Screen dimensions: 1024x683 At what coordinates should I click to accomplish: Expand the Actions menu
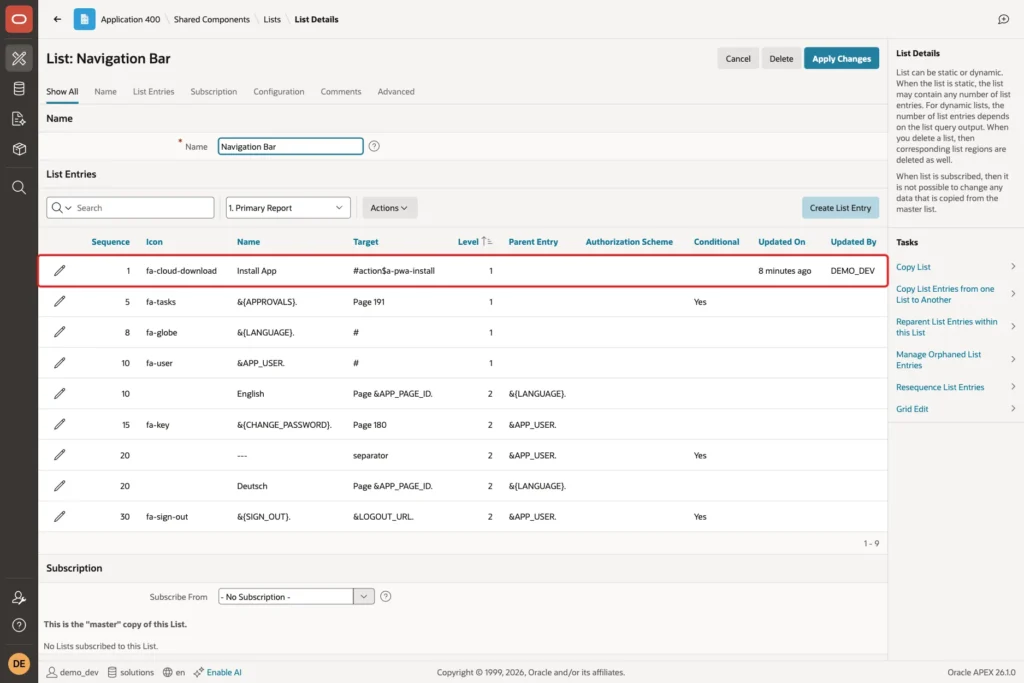click(389, 208)
